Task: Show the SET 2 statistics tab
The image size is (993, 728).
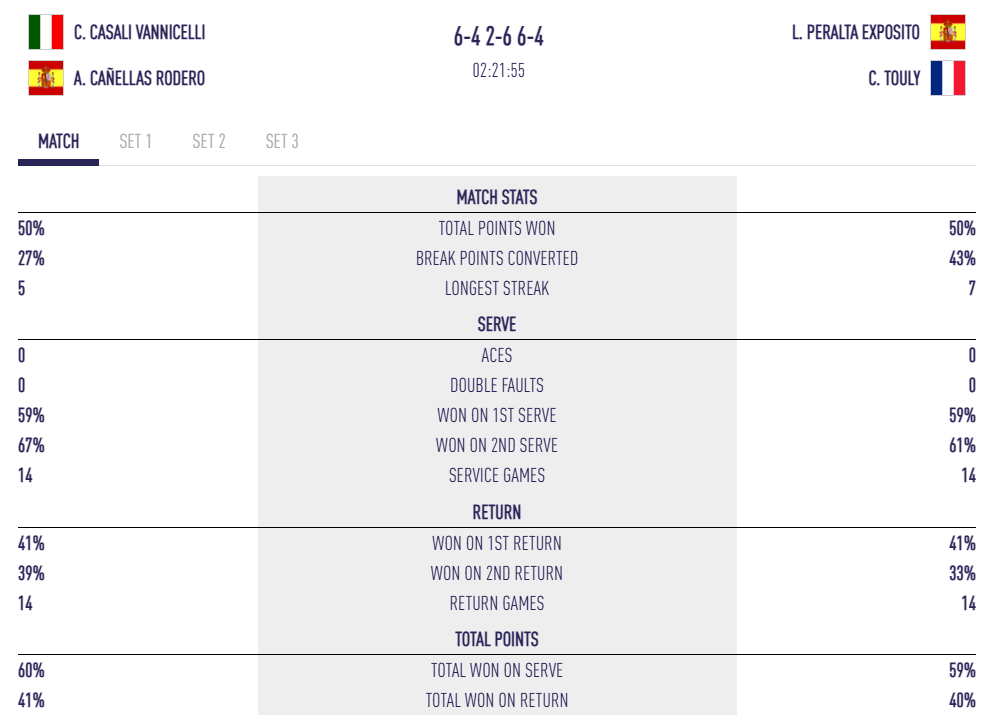Action: tap(209, 141)
